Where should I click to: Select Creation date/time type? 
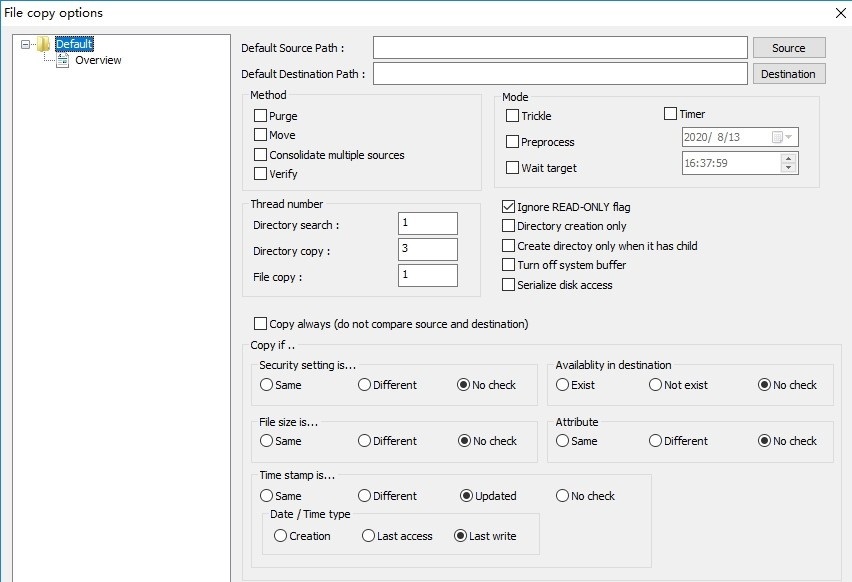tap(280, 536)
